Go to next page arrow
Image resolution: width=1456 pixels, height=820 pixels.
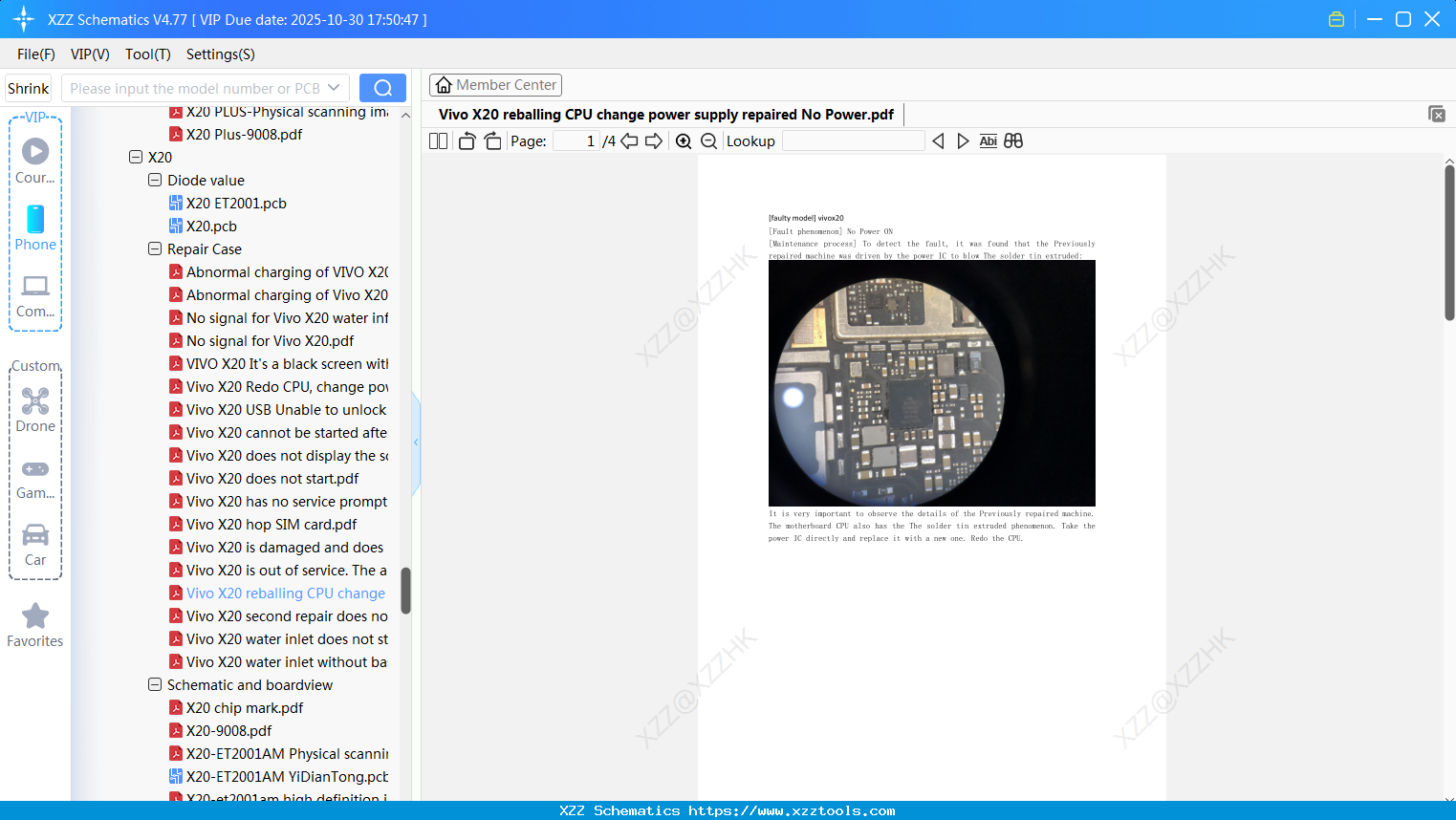tap(654, 141)
